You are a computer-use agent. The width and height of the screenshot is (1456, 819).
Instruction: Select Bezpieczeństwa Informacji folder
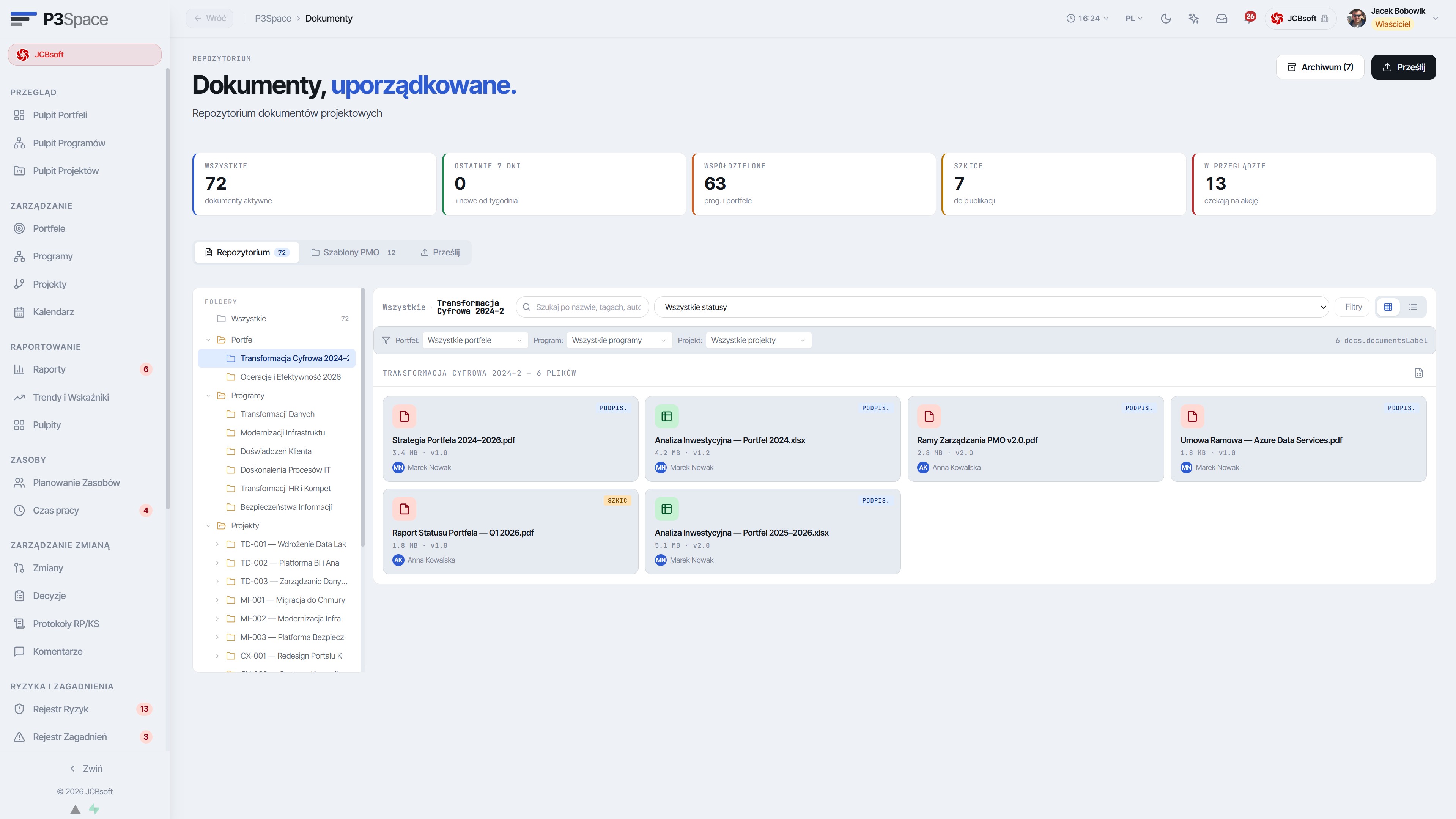(x=277, y=507)
